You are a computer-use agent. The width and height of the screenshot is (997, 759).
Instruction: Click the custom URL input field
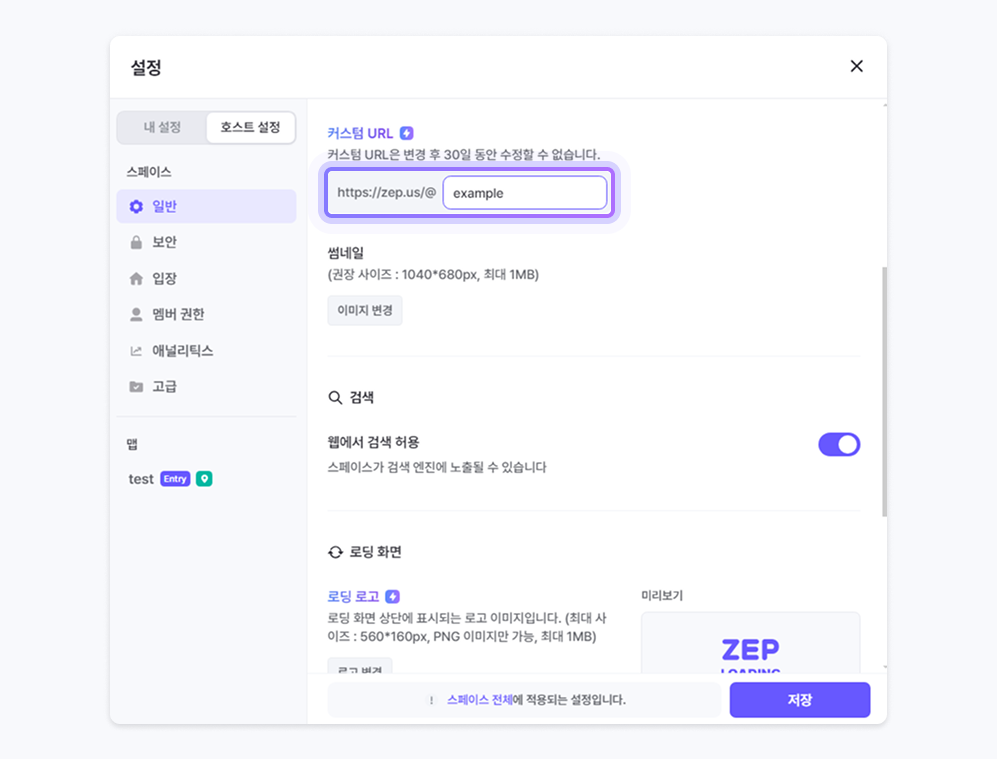point(525,193)
